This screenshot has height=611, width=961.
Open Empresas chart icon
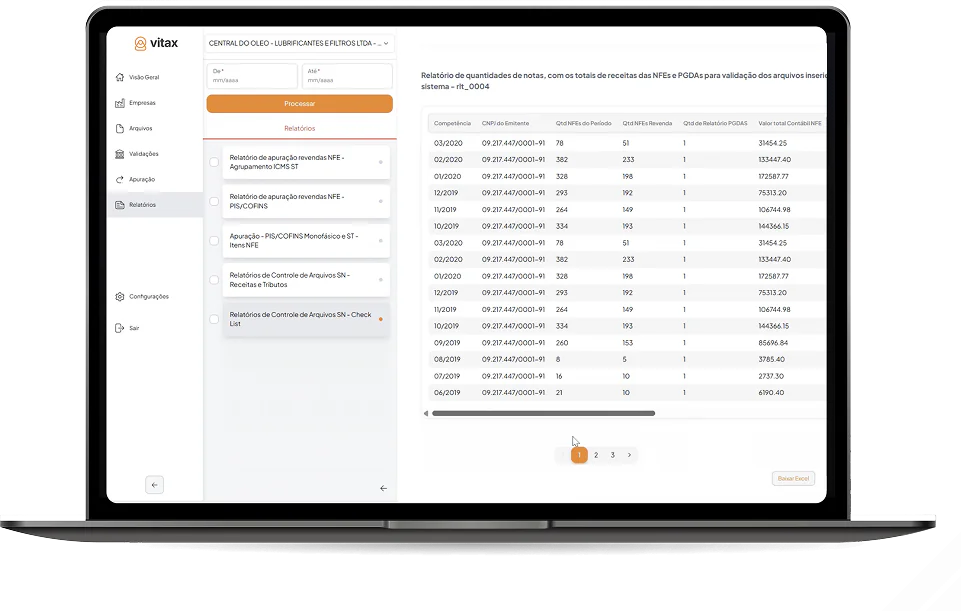(120, 103)
